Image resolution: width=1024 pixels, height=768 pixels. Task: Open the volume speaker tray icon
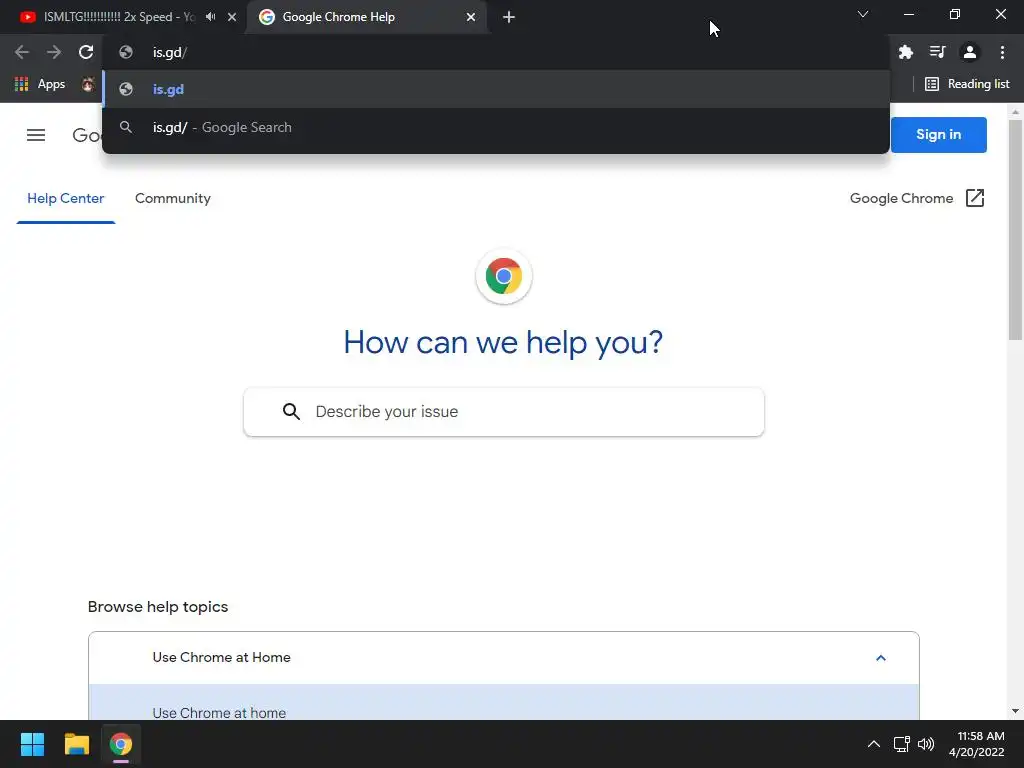(x=926, y=744)
